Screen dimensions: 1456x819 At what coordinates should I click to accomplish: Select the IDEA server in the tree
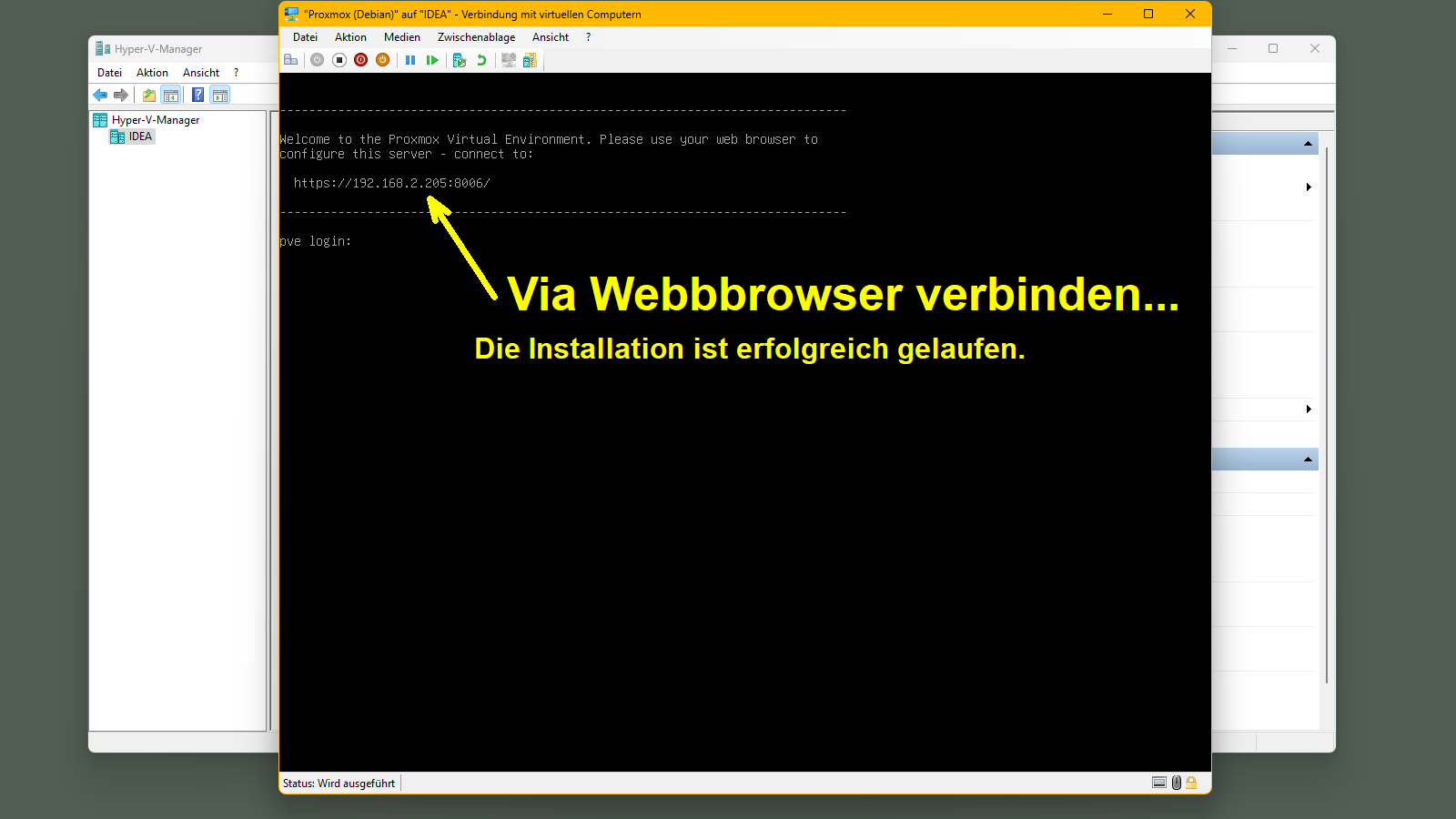tap(140, 136)
